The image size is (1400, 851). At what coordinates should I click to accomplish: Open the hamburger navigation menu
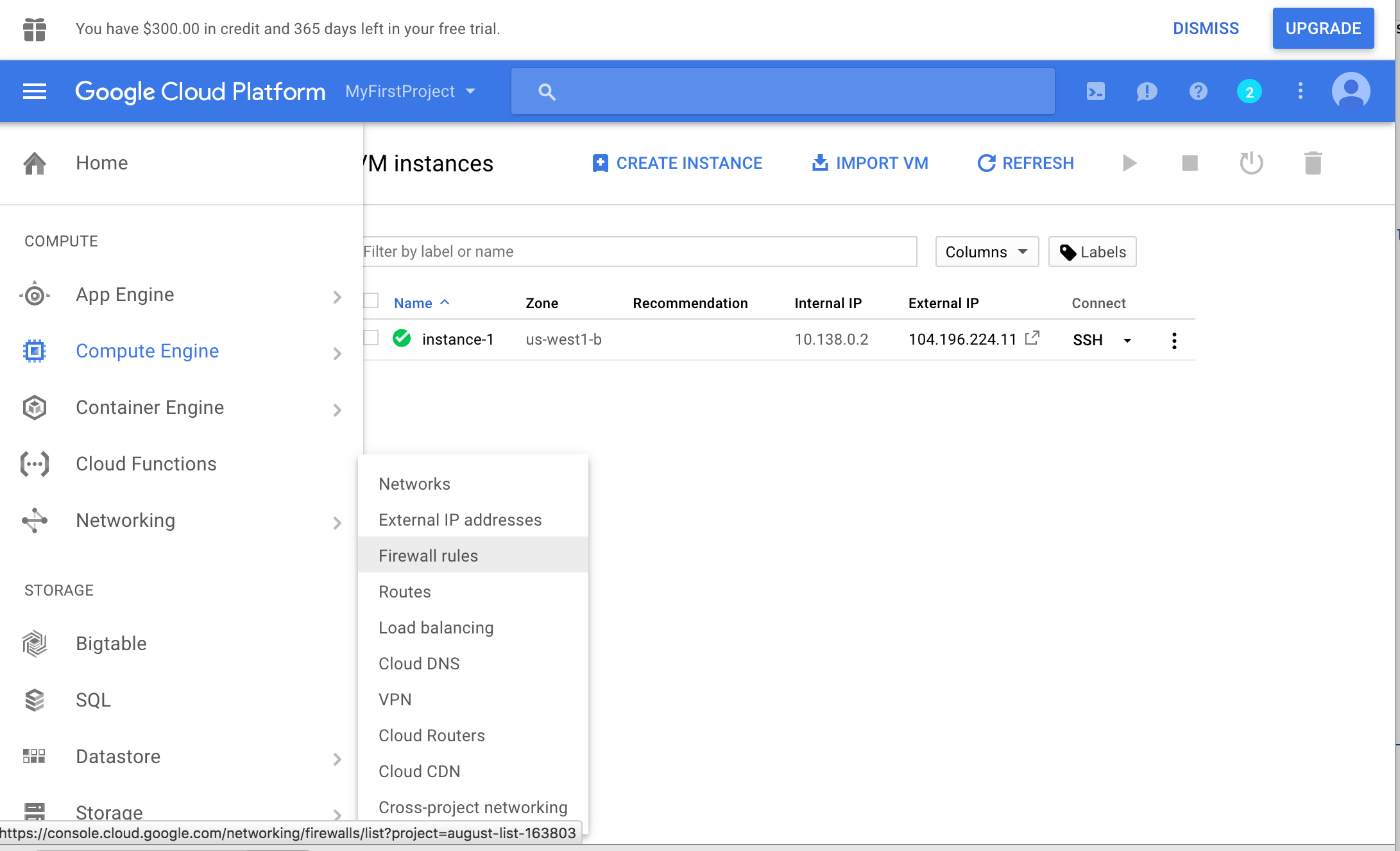(x=35, y=92)
